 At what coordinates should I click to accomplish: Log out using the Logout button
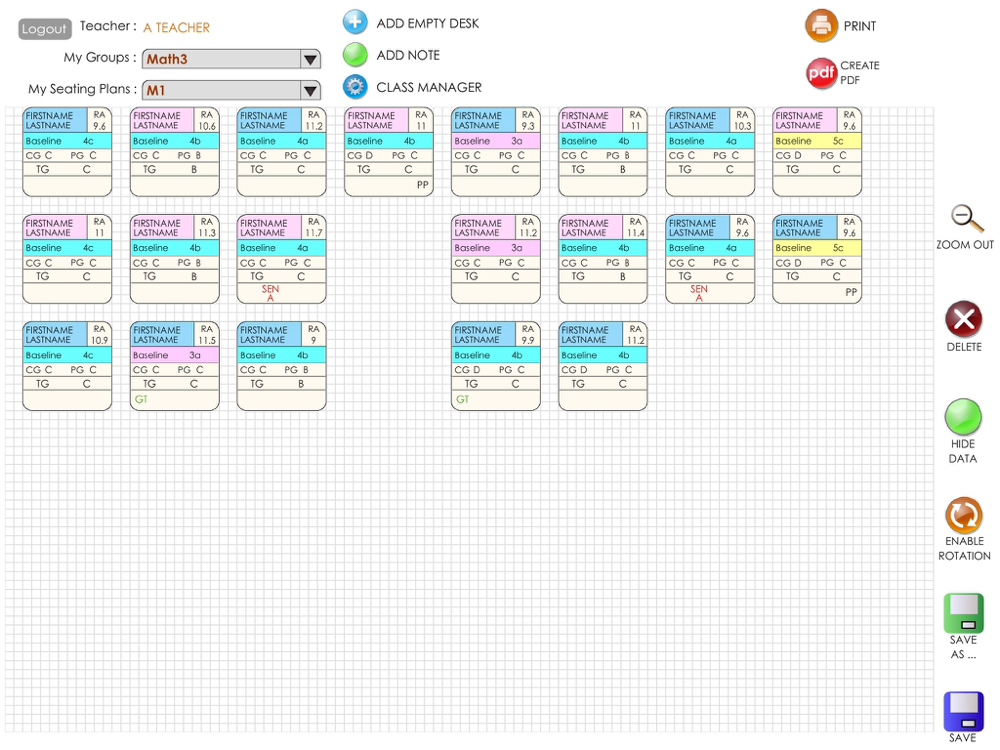tap(45, 29)
